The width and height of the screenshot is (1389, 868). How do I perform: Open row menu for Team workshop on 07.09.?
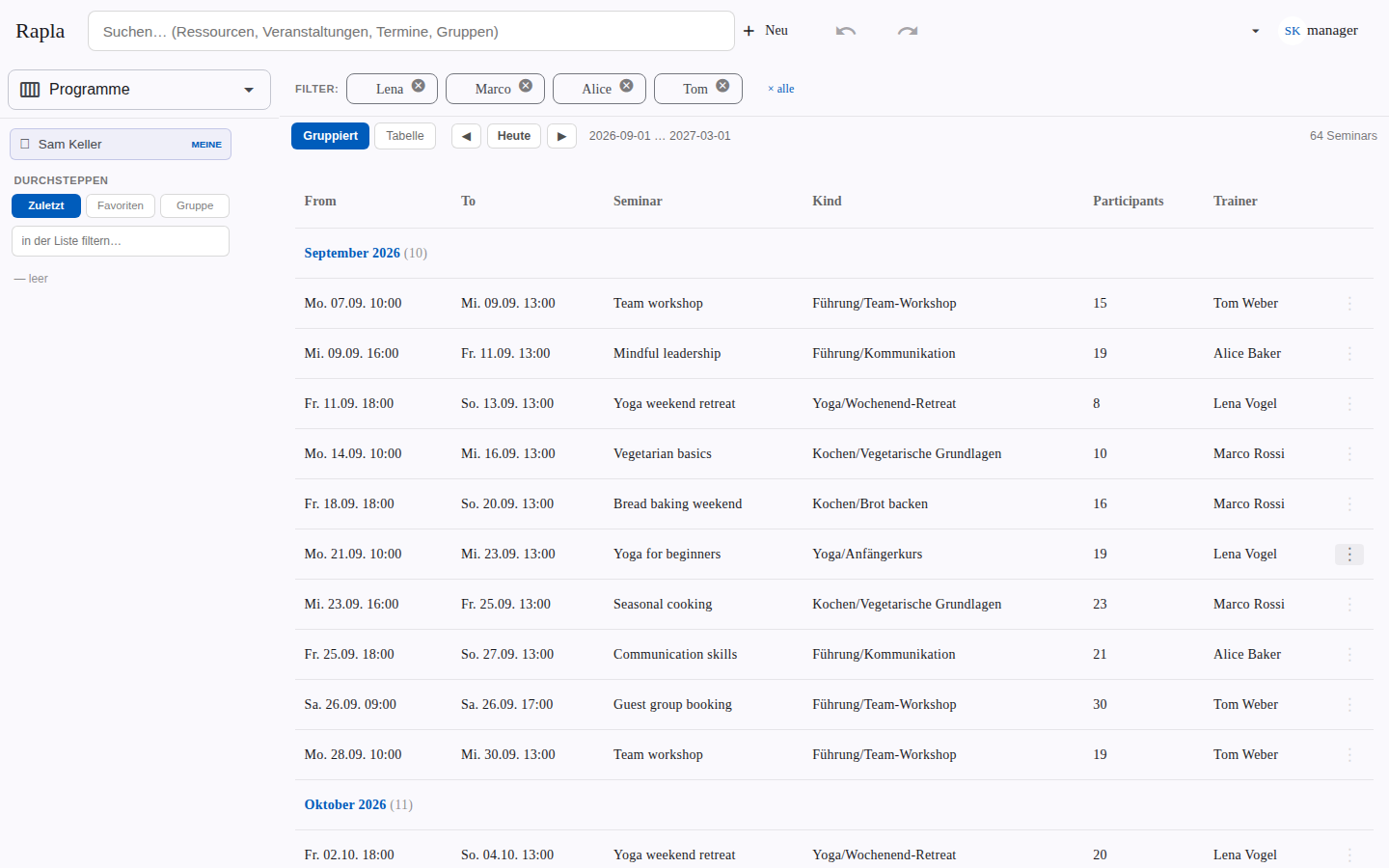(1349, 303)
